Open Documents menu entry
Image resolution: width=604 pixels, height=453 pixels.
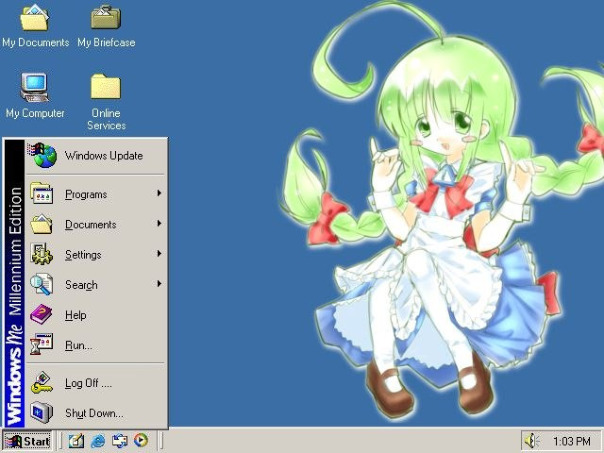point(96,224)
